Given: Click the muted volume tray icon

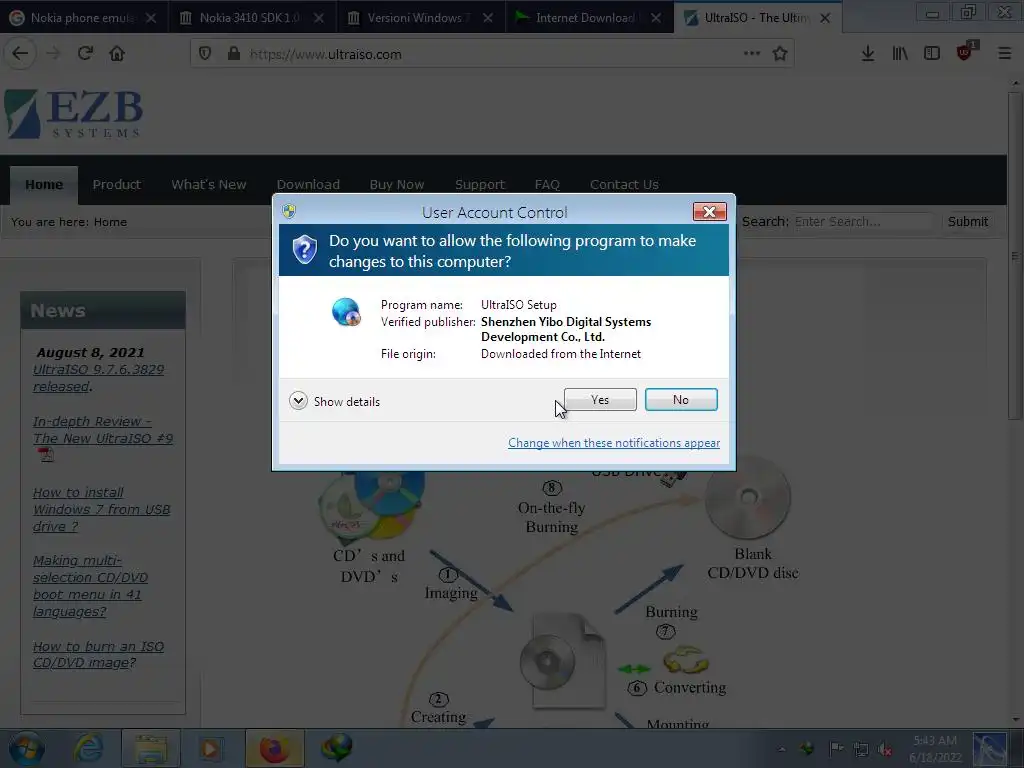Looking at the screenshot, I should click(885, 748).
